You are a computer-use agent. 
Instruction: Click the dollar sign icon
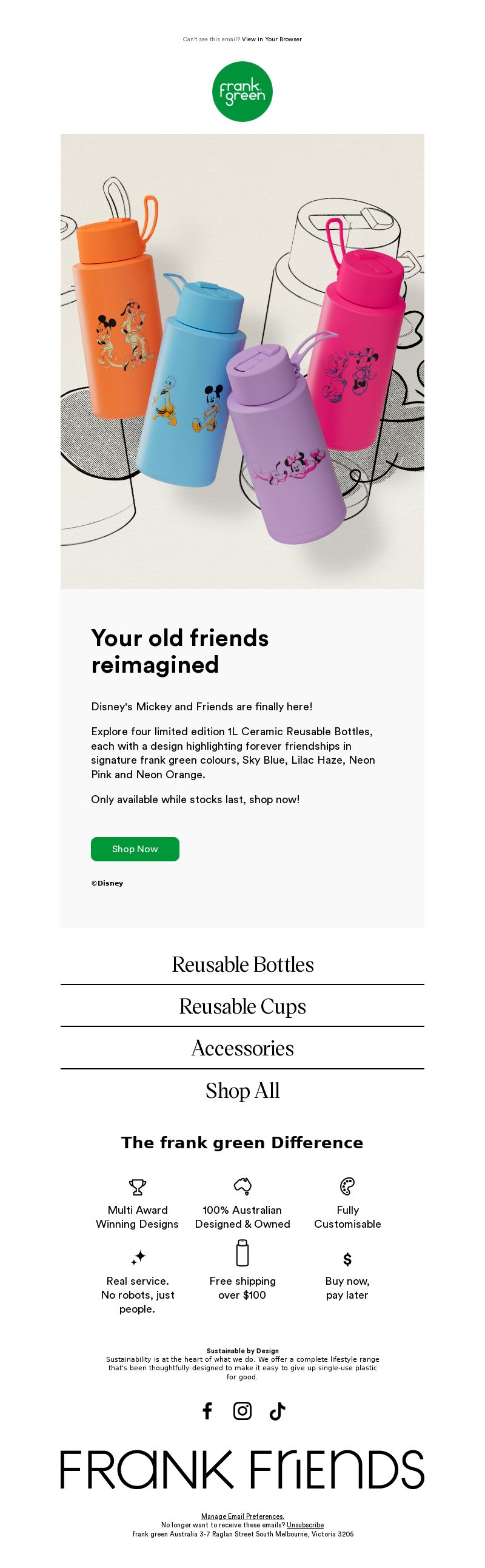347,1259
